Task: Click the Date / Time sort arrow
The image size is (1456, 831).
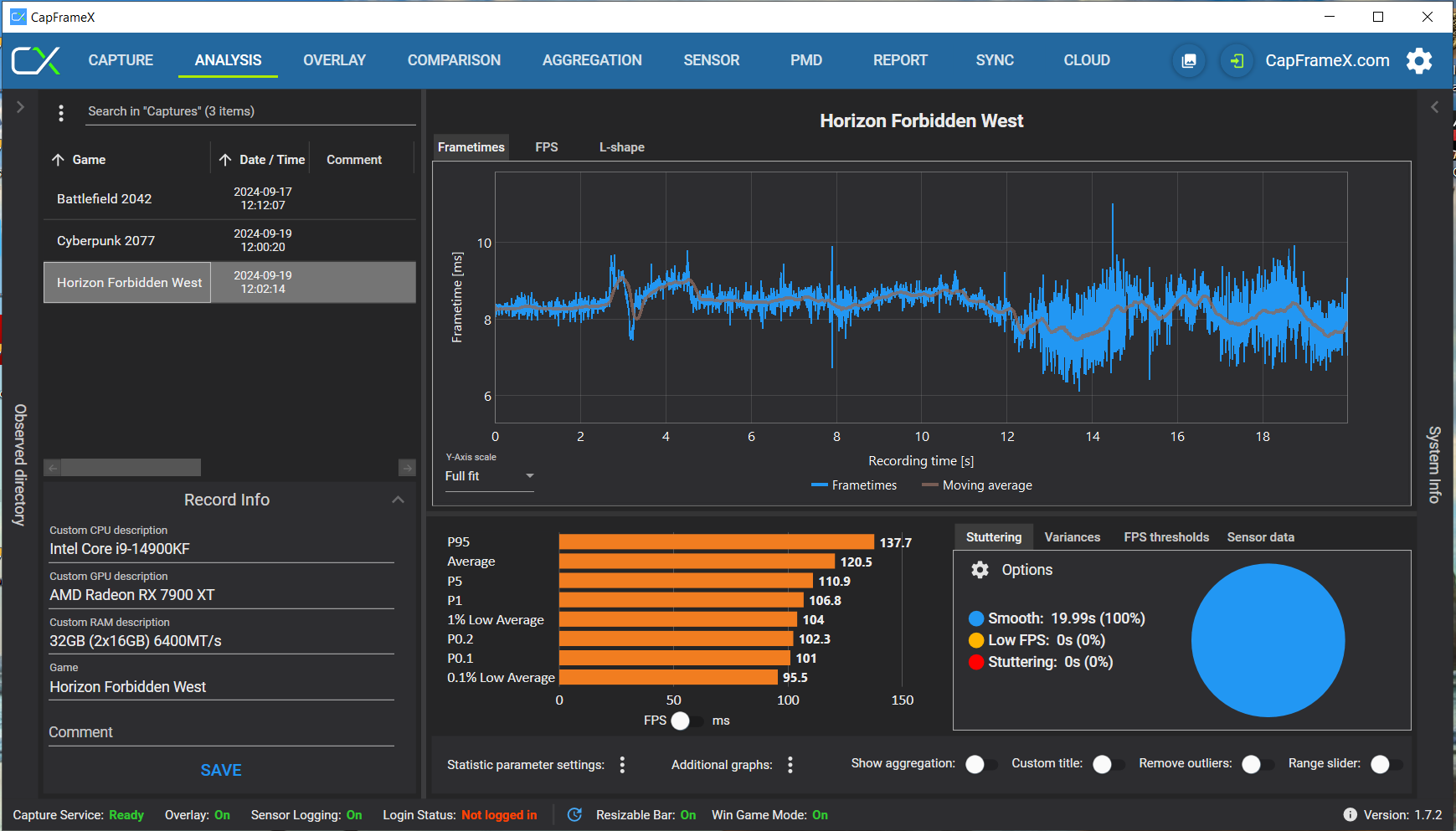Action: (225, 160)
